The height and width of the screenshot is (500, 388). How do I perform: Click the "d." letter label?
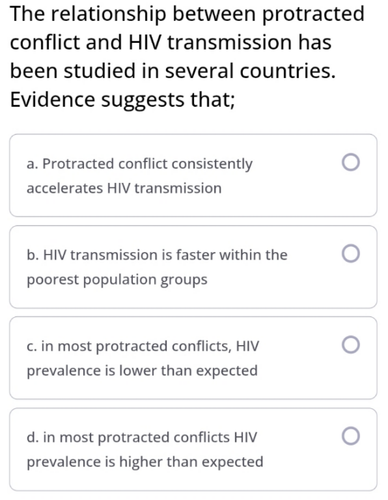[x=33, y=437]
